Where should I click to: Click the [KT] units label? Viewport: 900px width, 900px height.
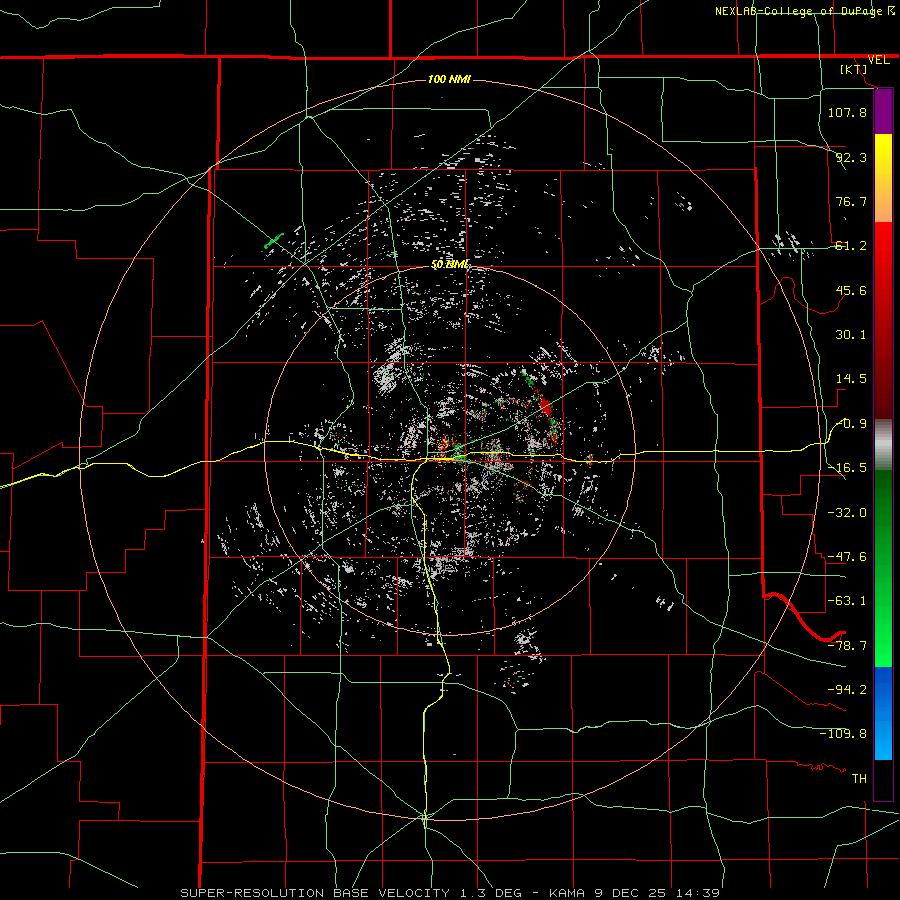coord(853,69)
